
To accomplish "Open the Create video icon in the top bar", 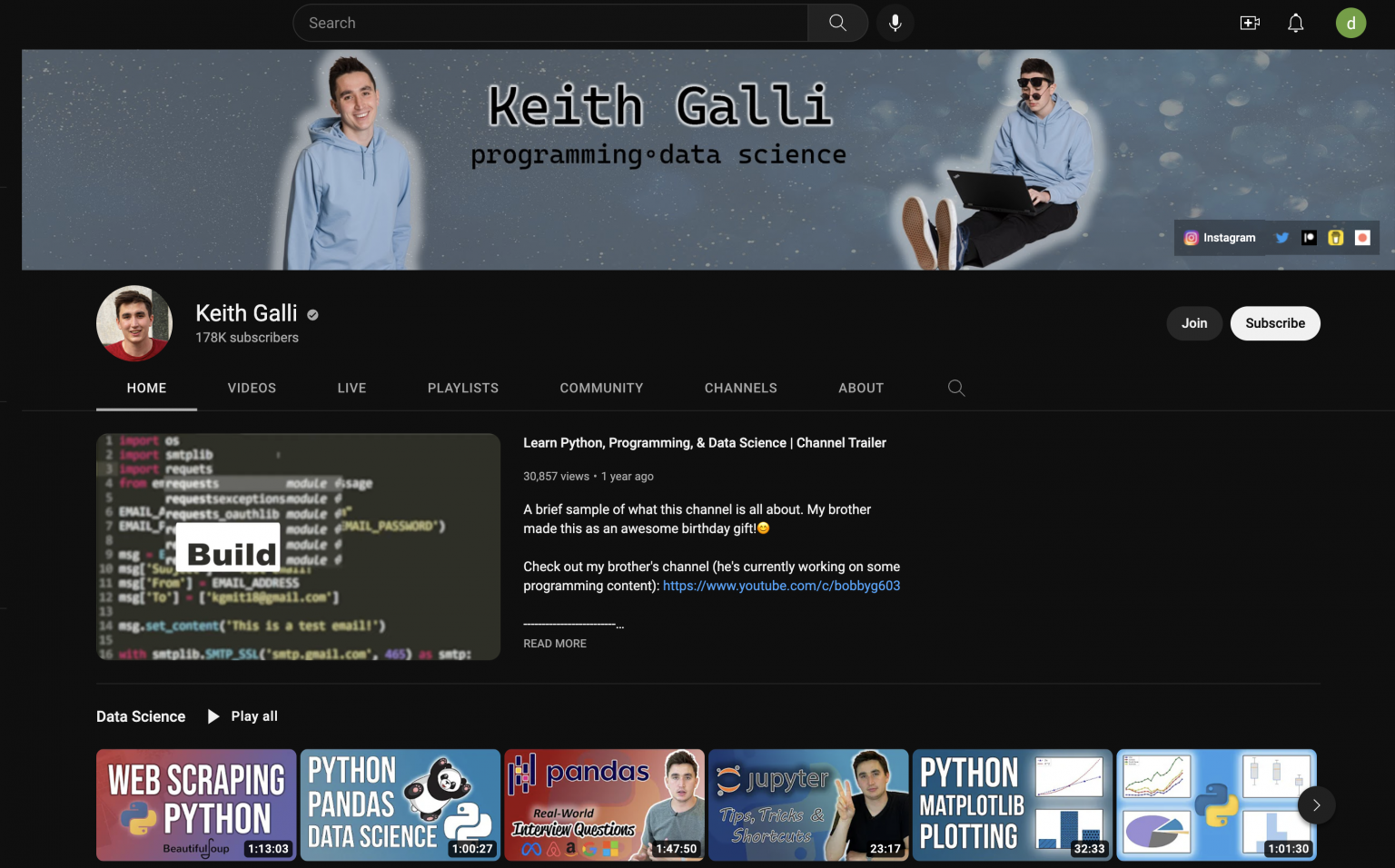I will pos(1250,23).
